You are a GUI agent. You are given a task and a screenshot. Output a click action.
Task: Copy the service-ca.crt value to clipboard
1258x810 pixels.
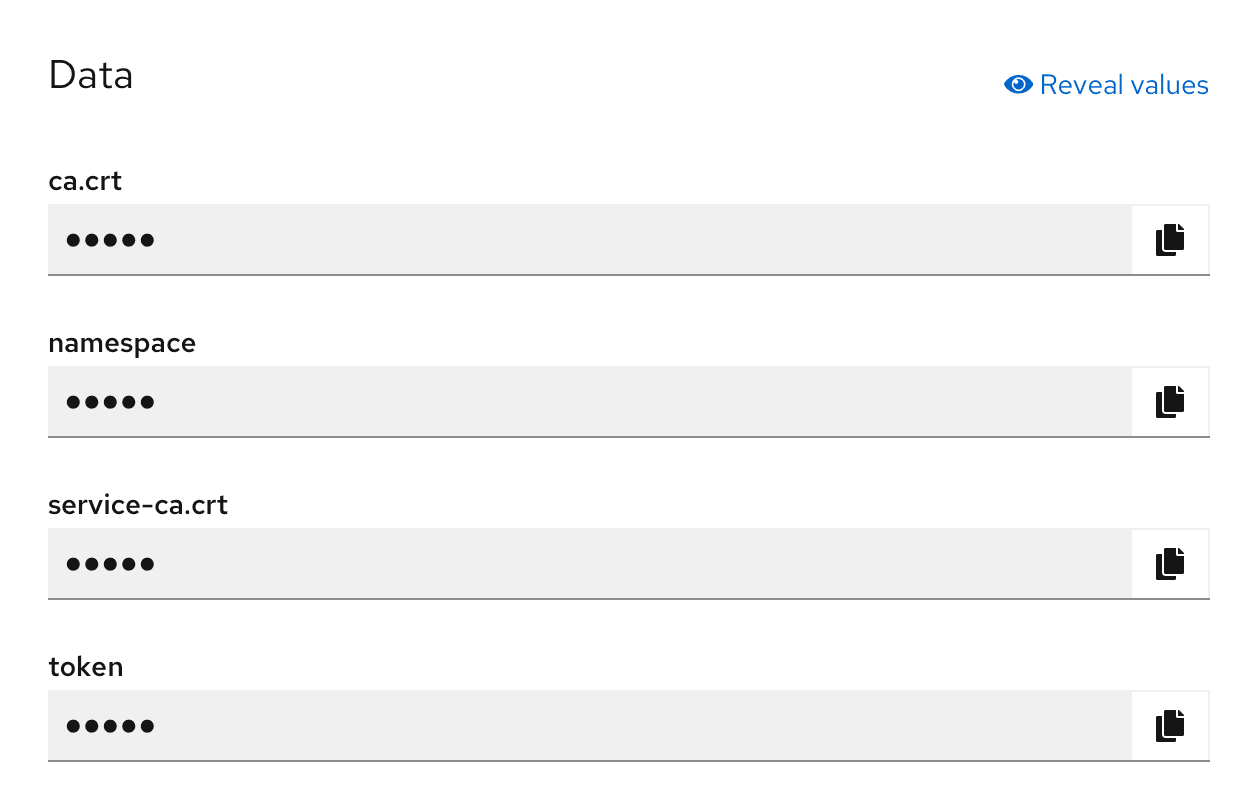click(1170, 564)
